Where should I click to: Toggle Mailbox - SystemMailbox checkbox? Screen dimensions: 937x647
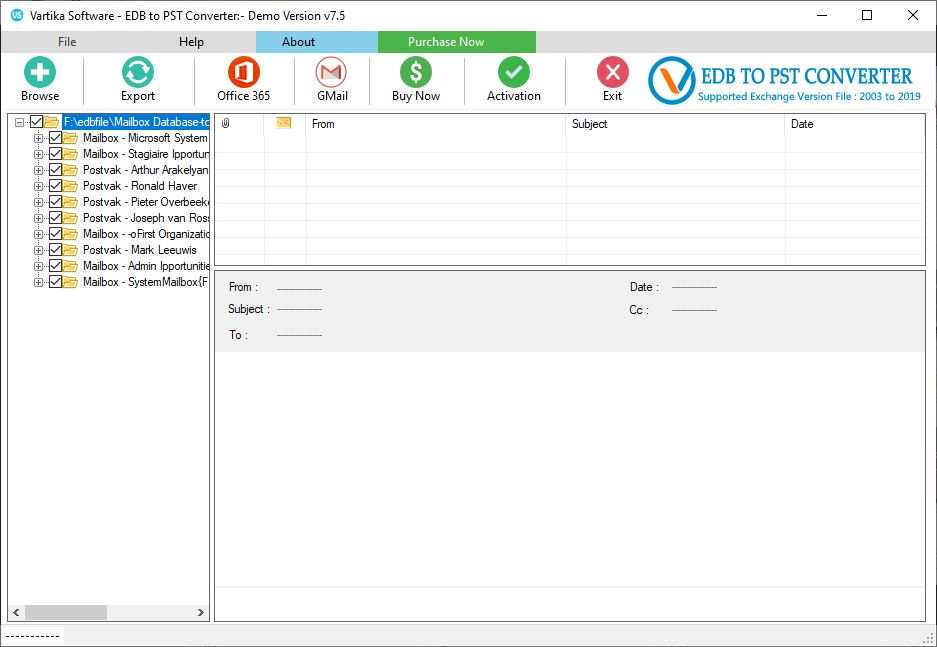[56, 282]
